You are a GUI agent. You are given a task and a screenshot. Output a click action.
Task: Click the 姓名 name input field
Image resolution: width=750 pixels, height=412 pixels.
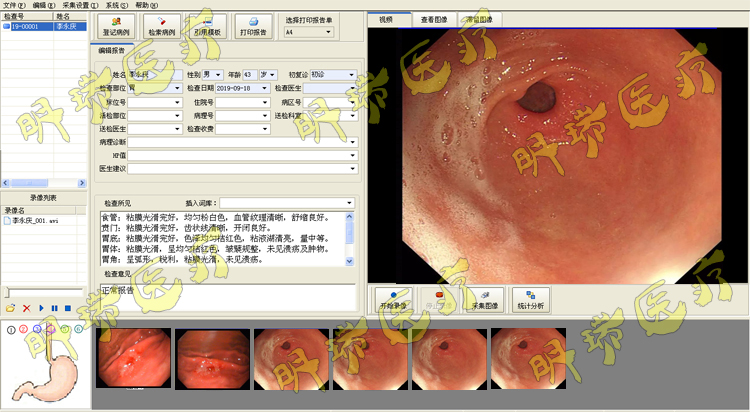point(155,75)
